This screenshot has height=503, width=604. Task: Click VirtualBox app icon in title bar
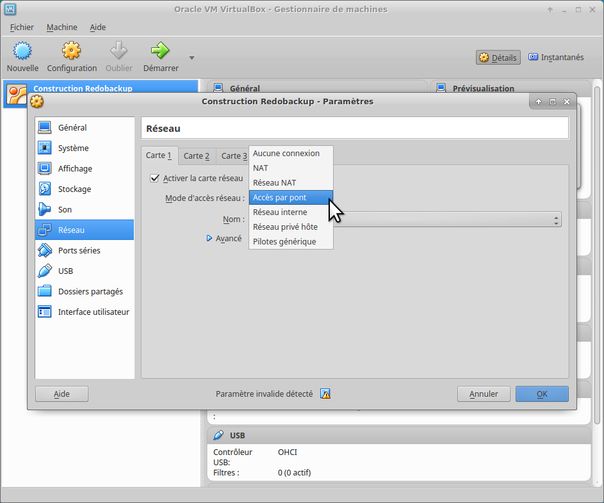tap(10, 9)
